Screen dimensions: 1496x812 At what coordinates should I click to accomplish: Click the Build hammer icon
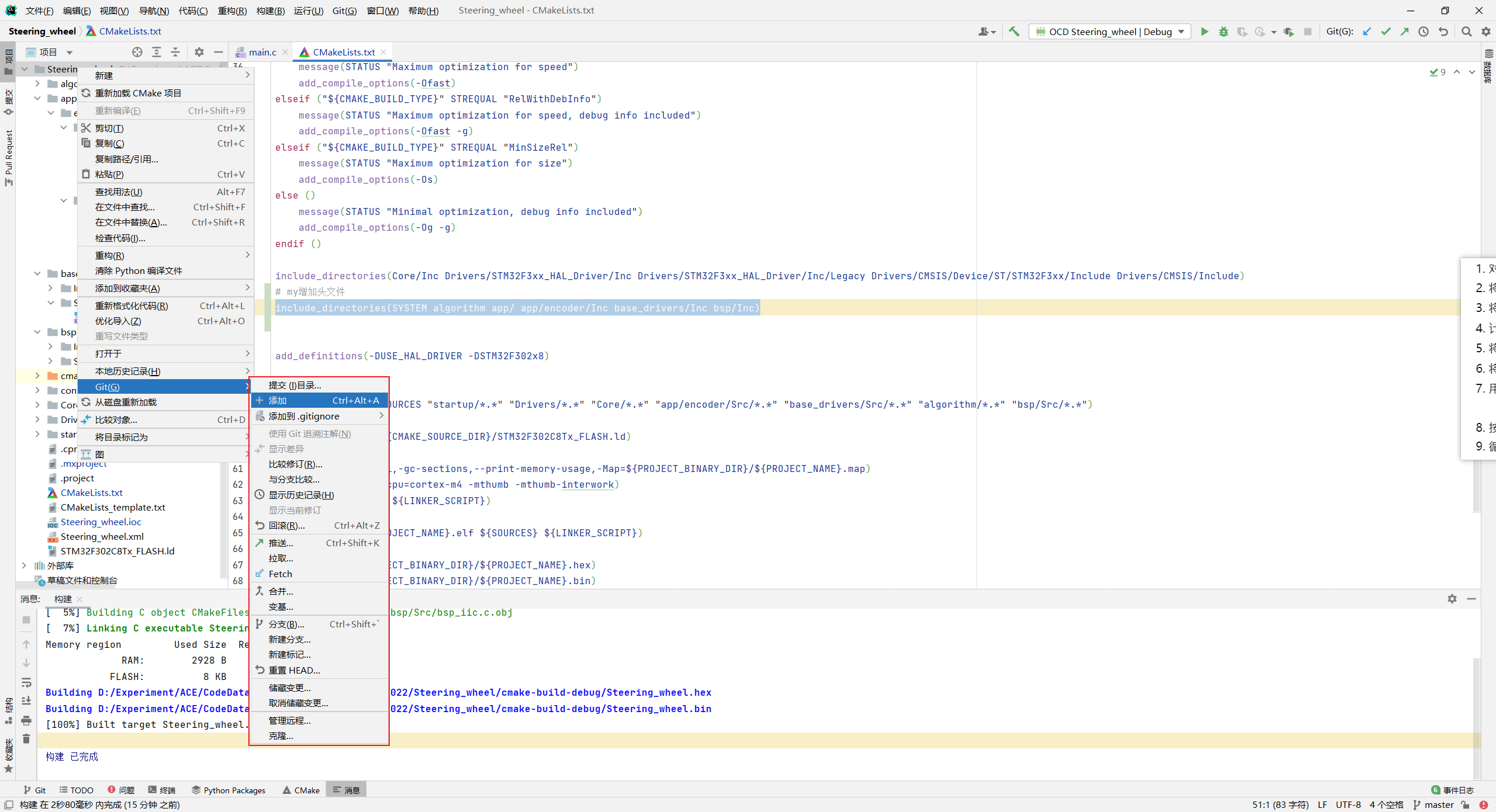click(1014, 32)
